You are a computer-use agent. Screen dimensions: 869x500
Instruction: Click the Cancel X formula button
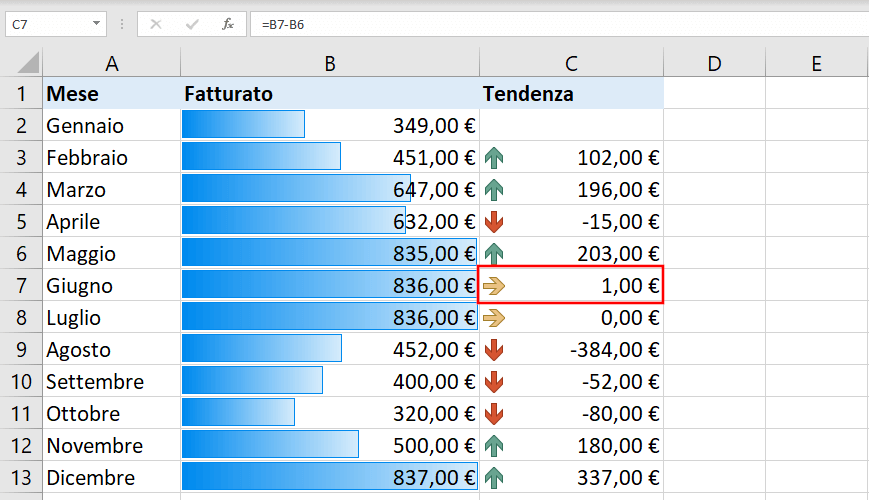point(156,24)
